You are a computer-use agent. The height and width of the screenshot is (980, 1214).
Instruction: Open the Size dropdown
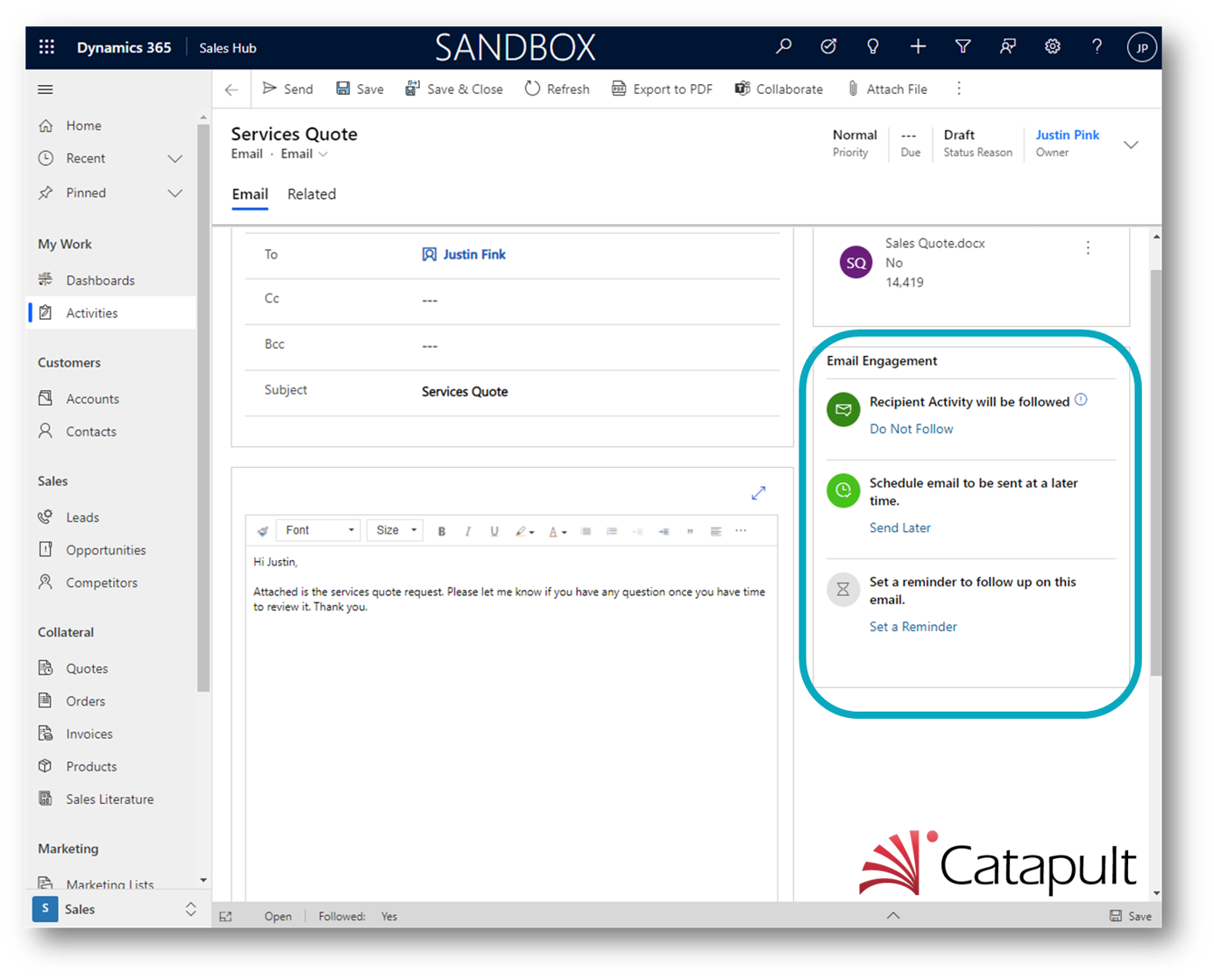[394, 529]
